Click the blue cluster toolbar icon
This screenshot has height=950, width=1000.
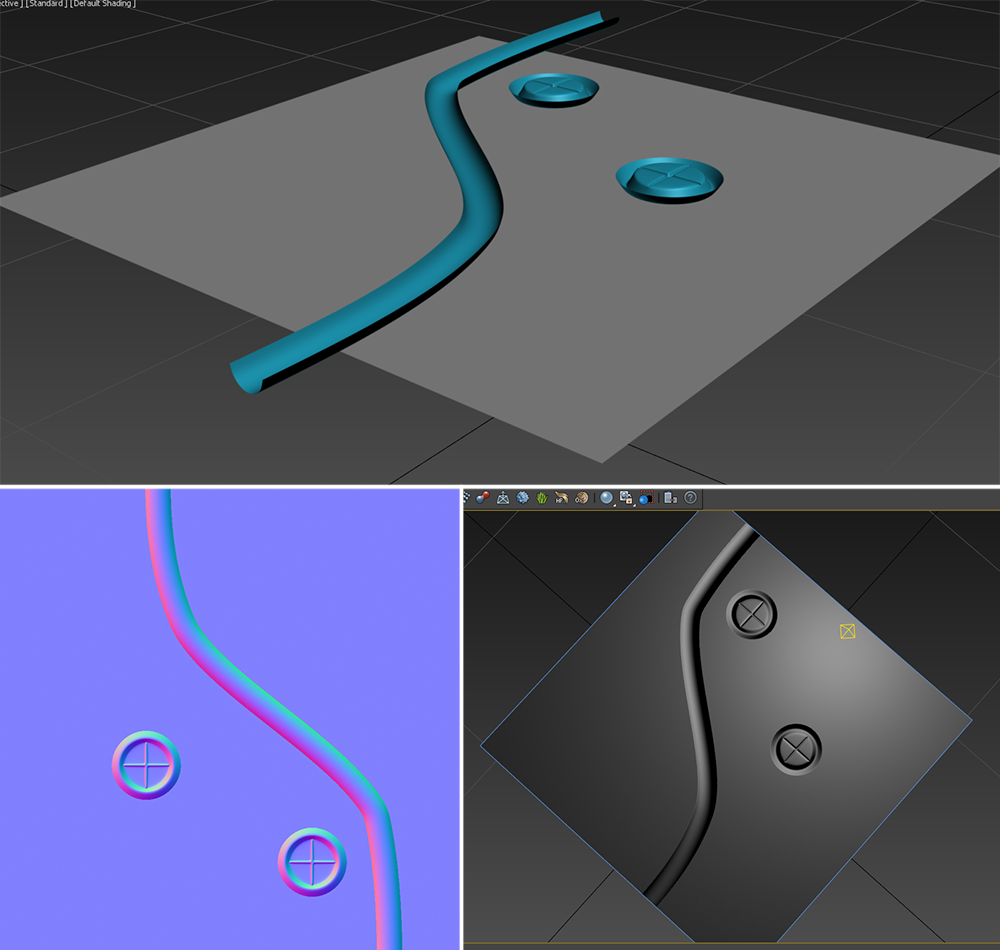[522, 497]
